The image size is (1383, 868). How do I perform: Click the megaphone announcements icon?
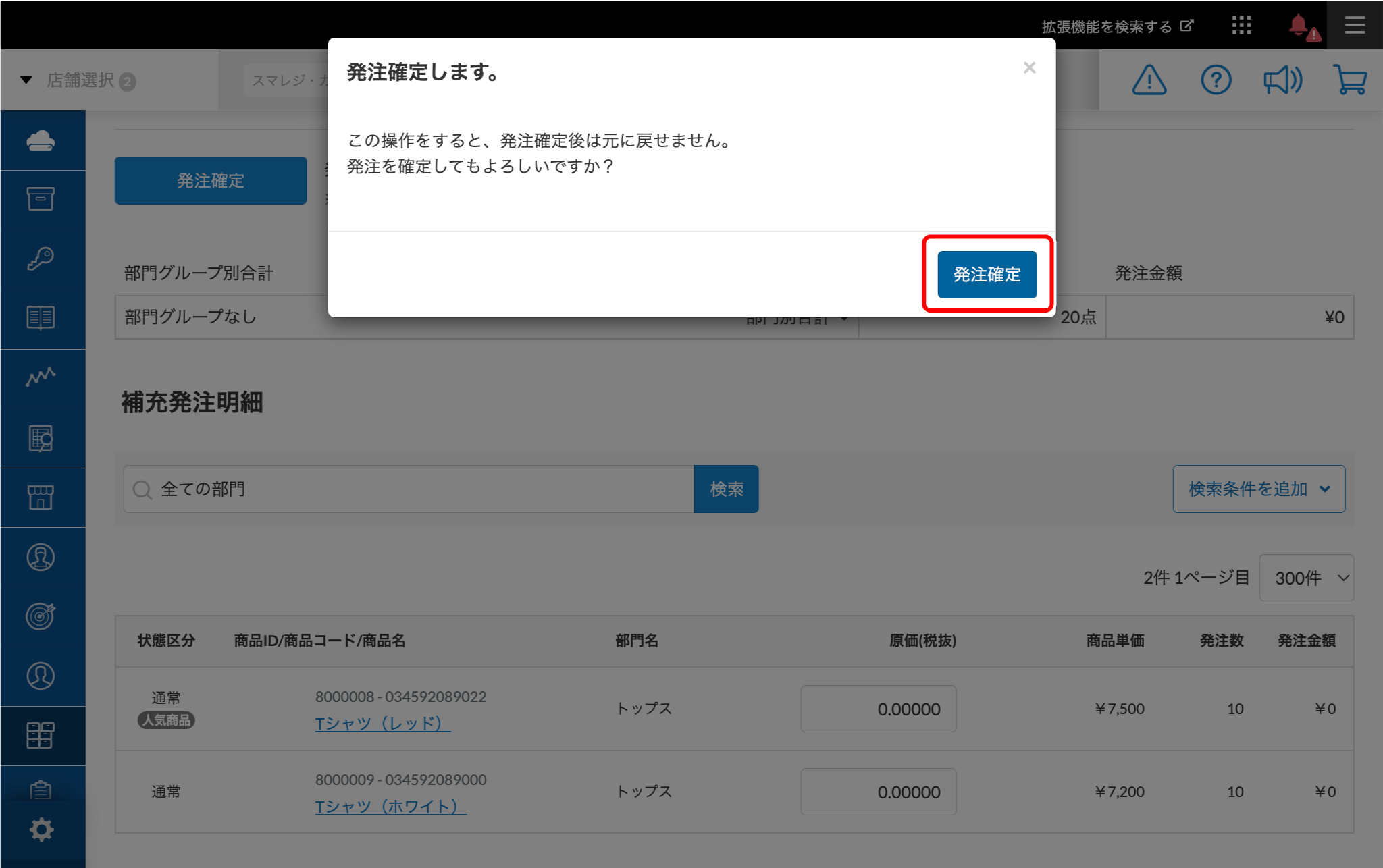(1282, 80)
